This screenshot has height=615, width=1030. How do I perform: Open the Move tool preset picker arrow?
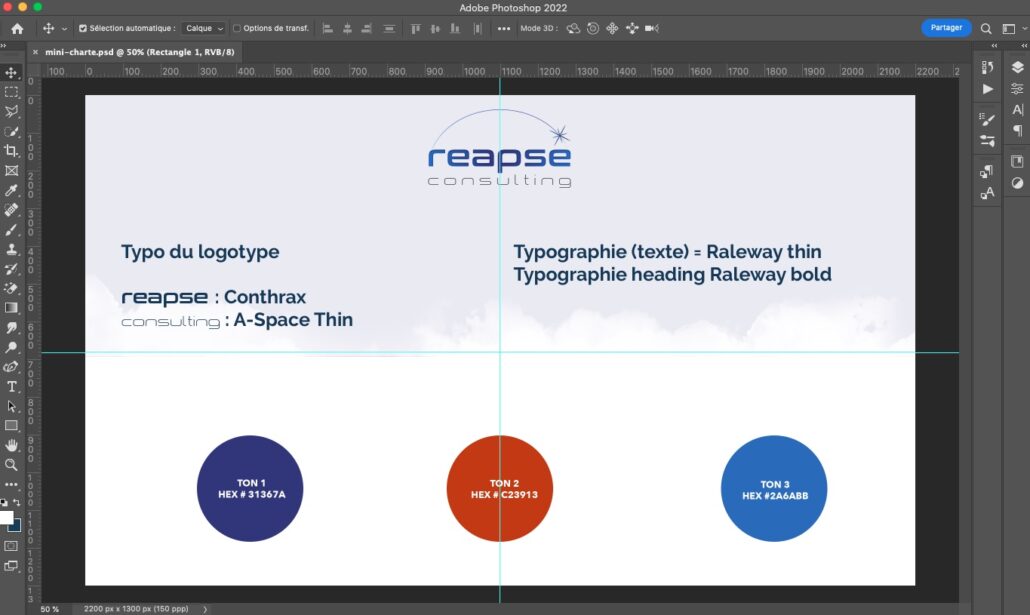pos(64,29)
